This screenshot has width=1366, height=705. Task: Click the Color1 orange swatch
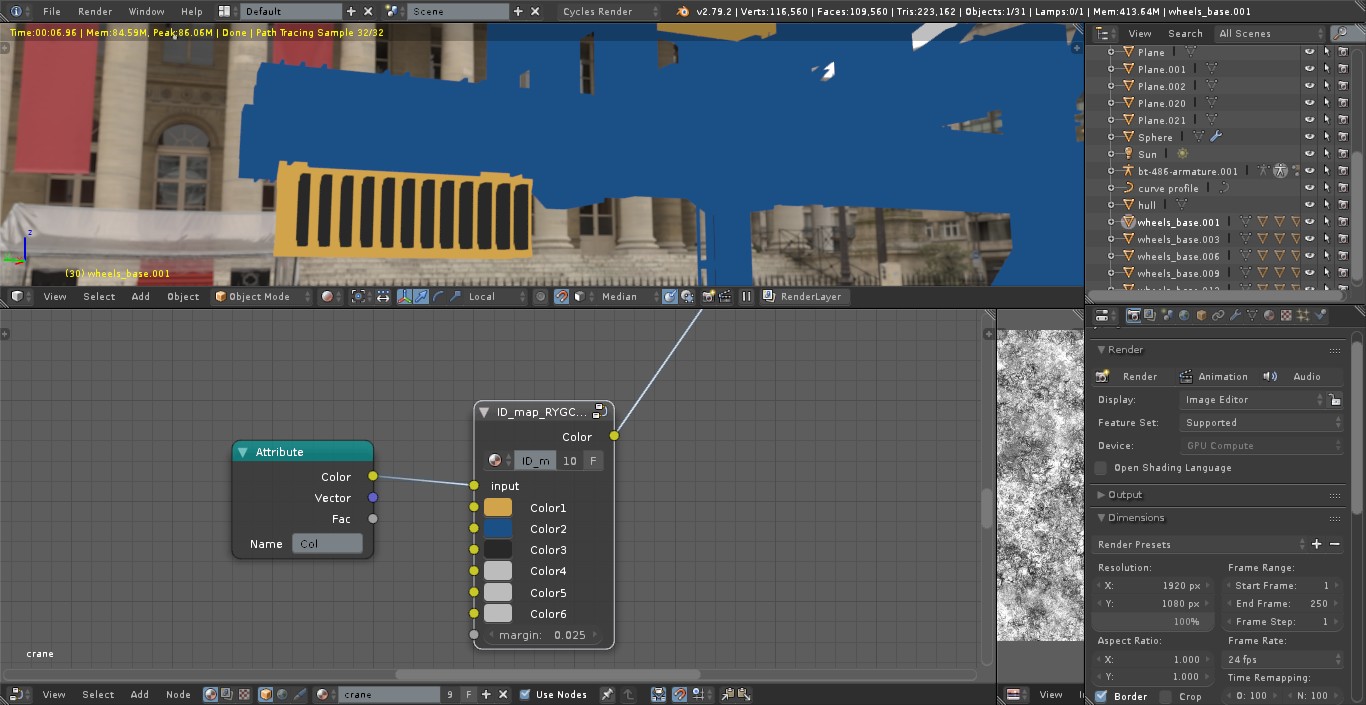498,508
